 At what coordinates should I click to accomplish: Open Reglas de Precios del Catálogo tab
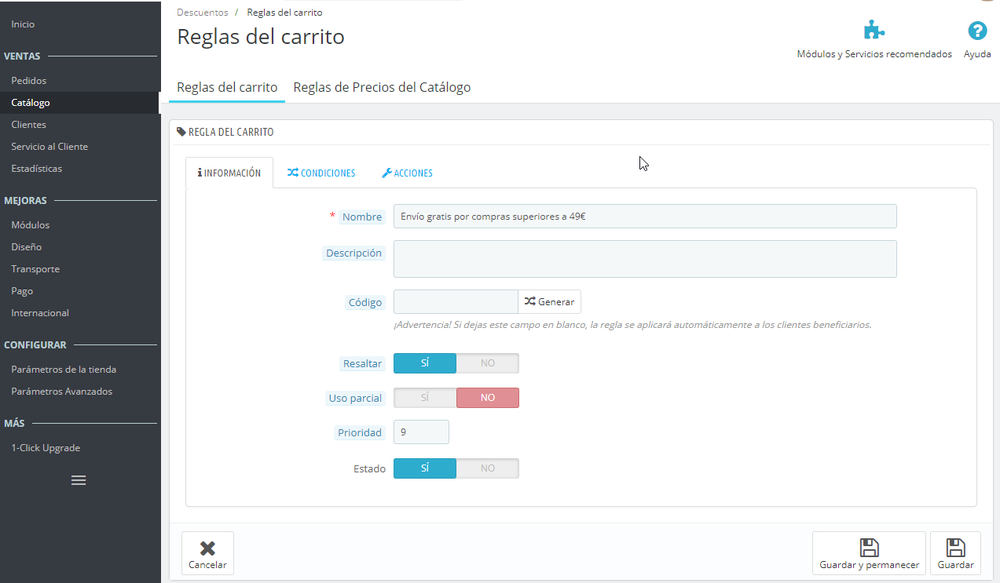coord(382,87)
